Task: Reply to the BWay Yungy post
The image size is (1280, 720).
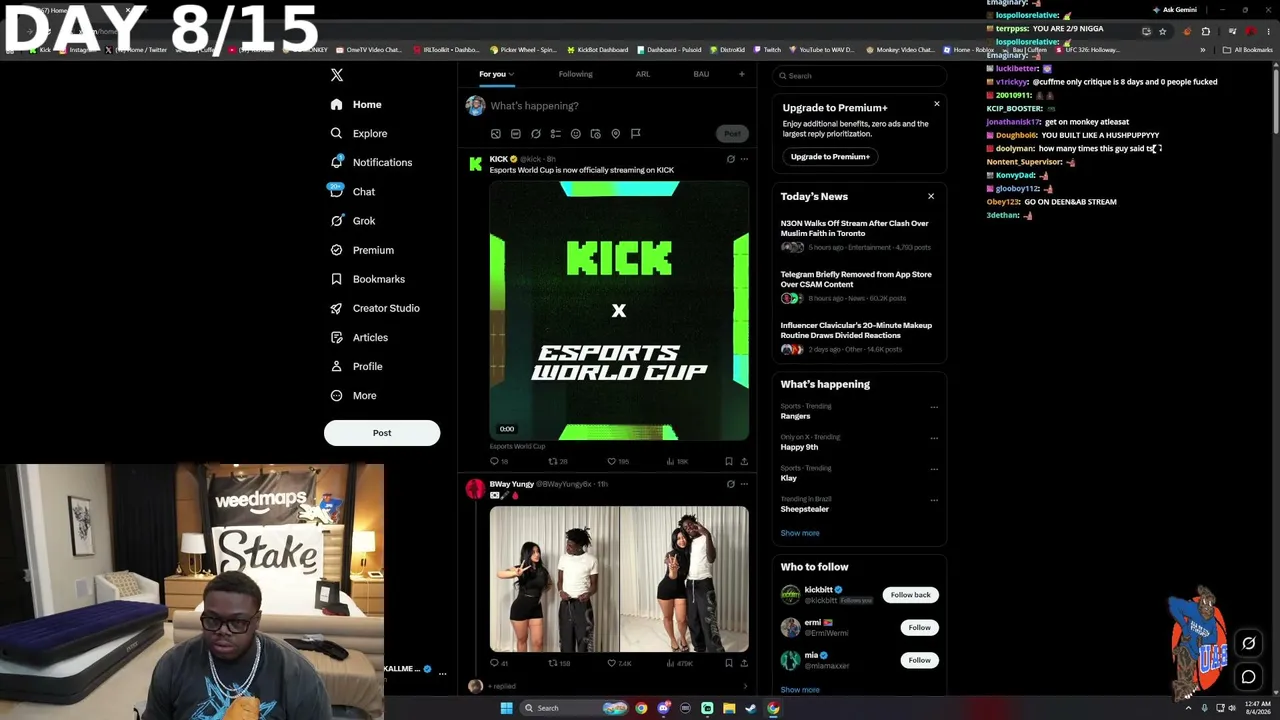Action: tap(498, 663)
